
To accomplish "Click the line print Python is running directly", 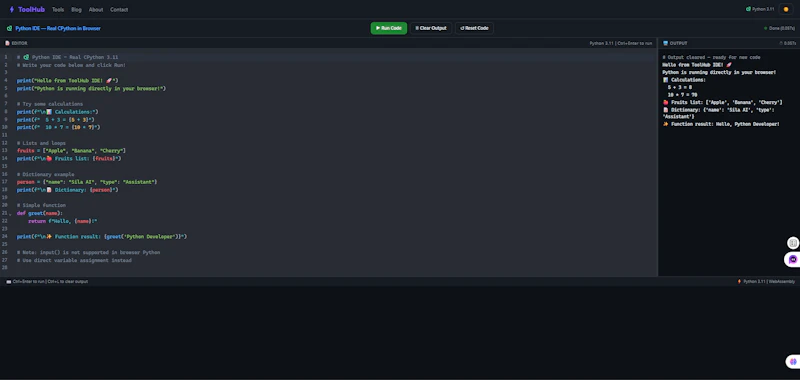I will click(91, 88).
